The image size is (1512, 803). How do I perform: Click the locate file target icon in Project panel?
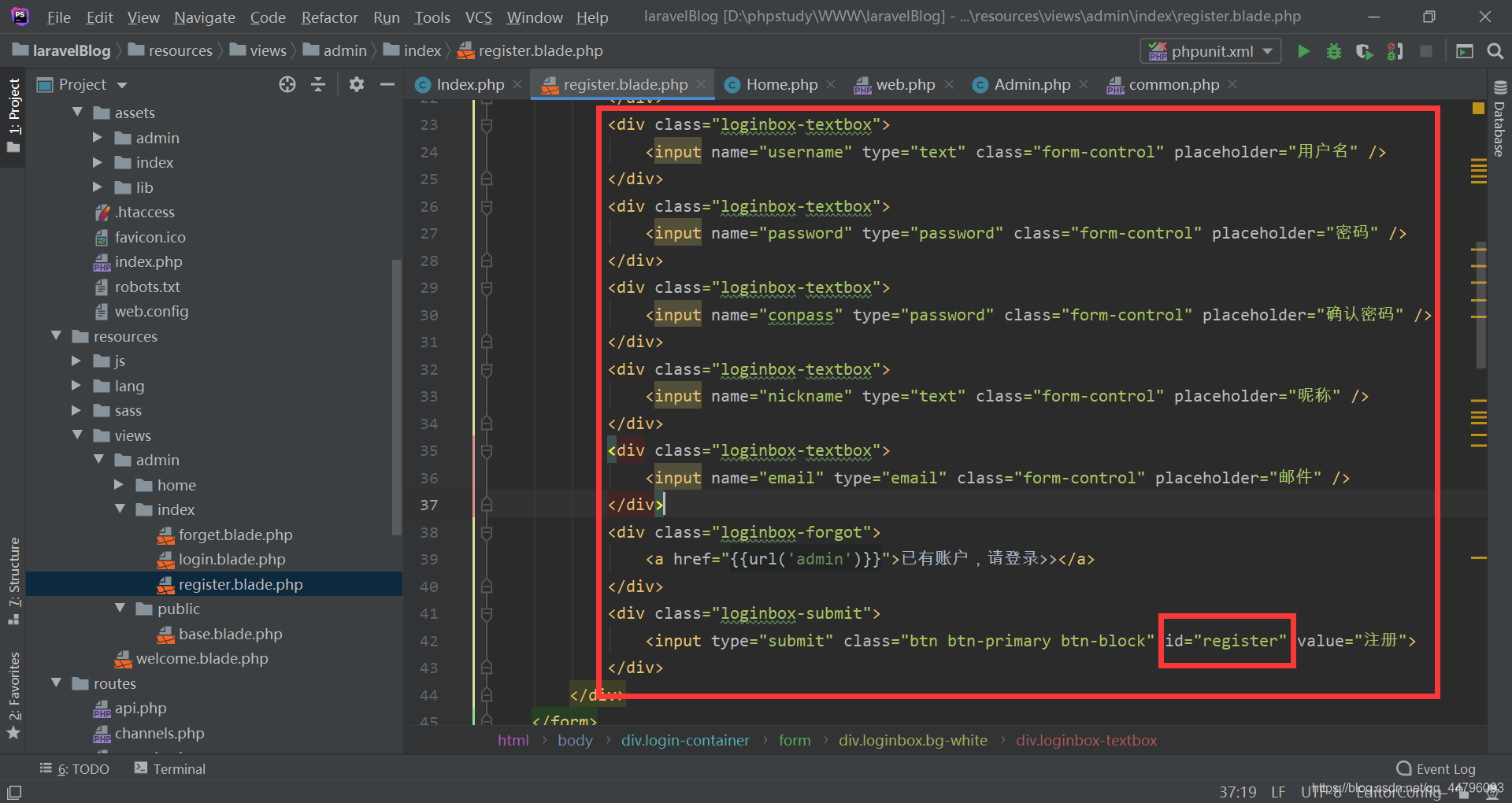coord(287,84)
